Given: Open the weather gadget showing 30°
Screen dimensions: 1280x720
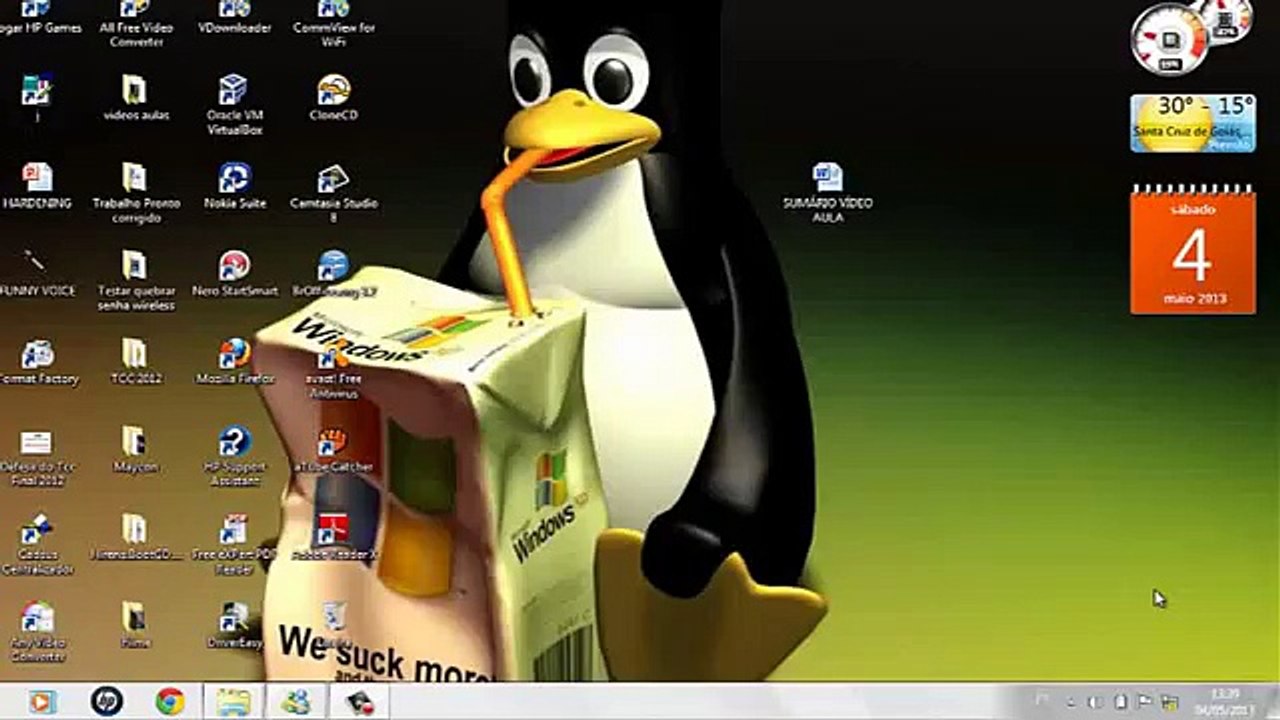Looking at the screenshot, I should click(x=1192, y=123).
